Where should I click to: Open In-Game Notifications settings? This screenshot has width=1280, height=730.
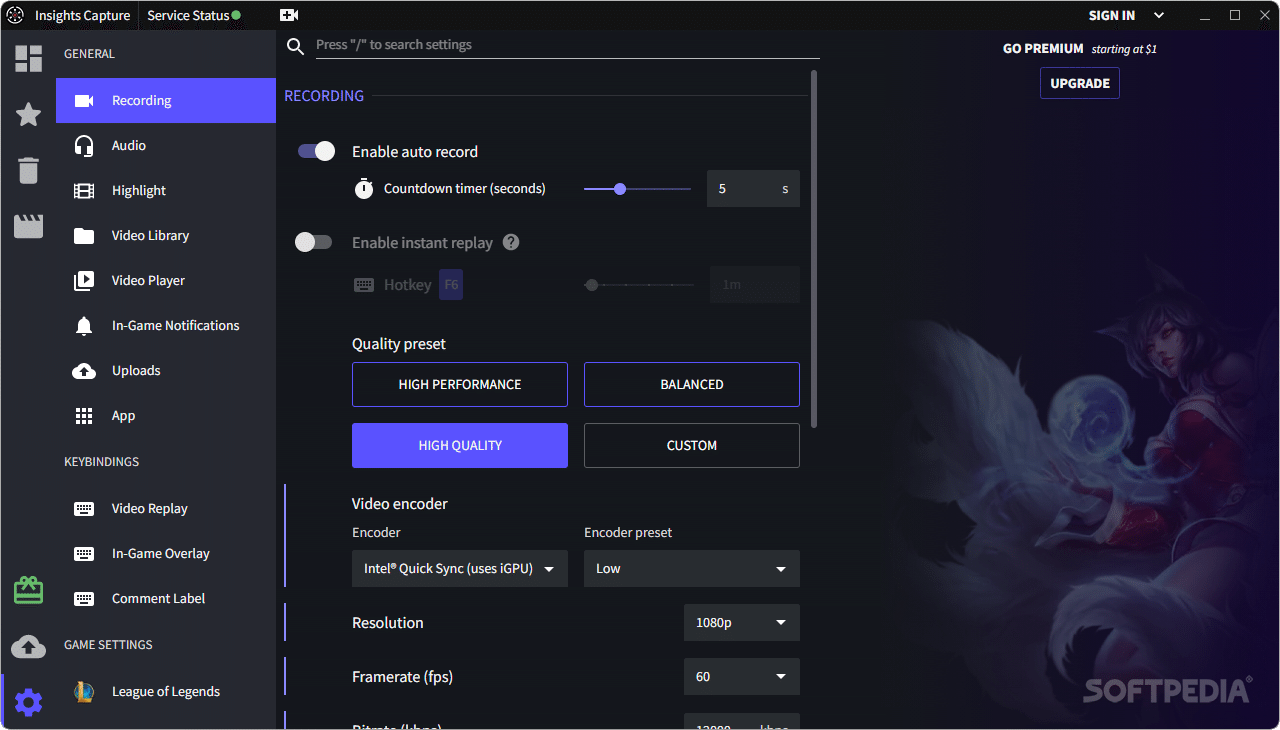tap(166, 325)
